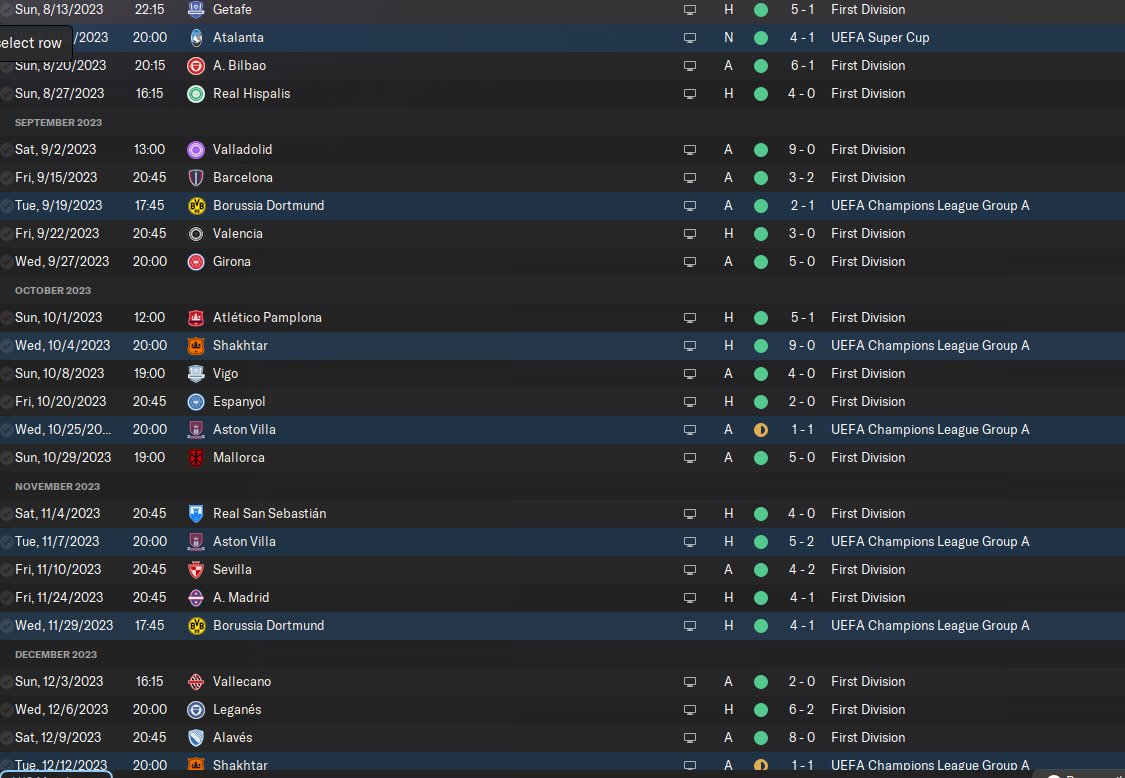
Task: Open the 6 - 2 result against Leganés
Action: pyautogui.click(x=801, y=710)
